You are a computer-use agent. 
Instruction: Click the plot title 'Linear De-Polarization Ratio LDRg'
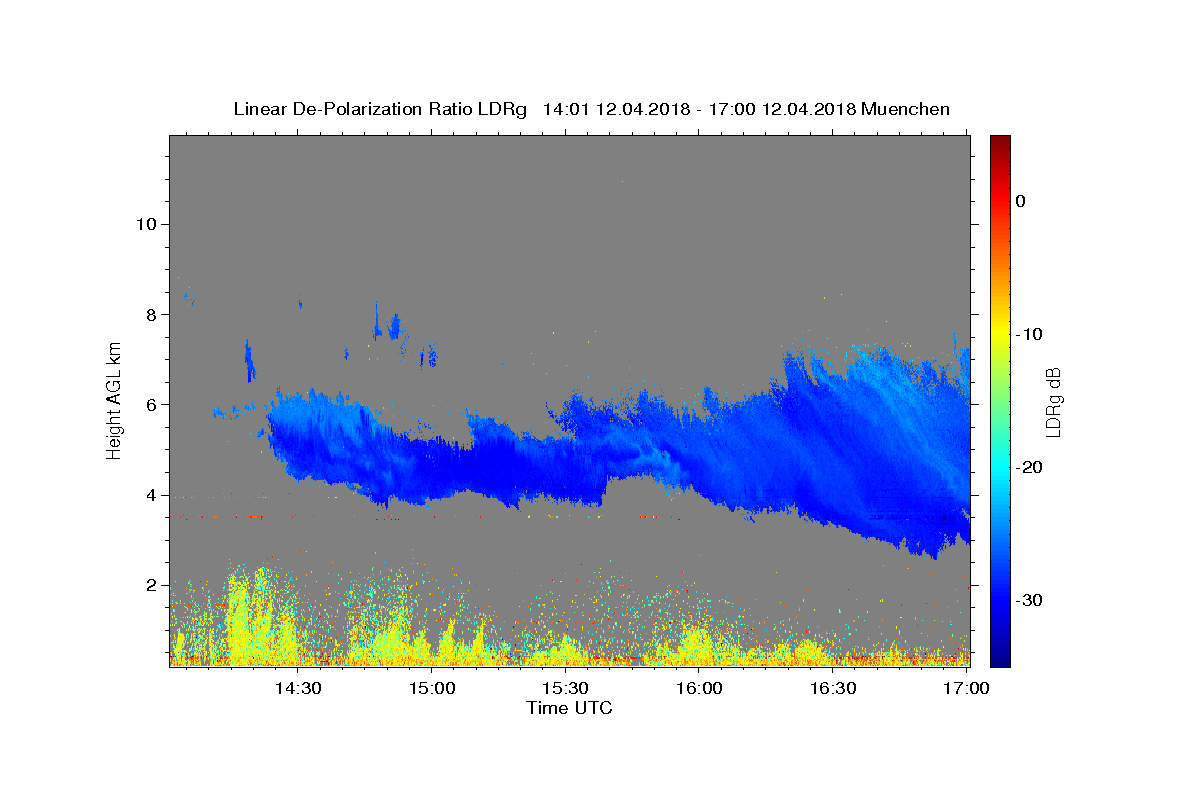tap(380, 109)
